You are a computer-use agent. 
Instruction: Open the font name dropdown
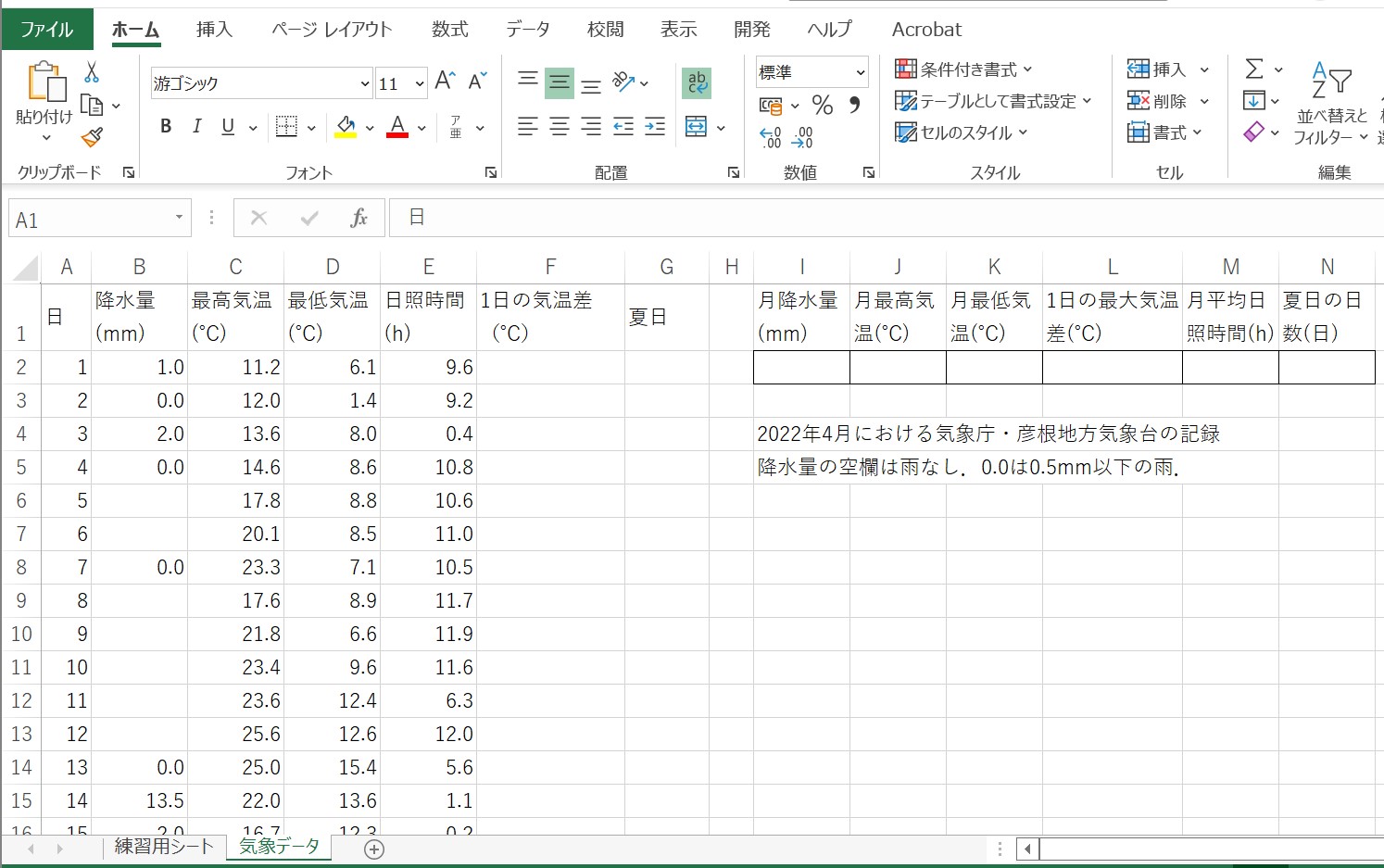(364, 83)
